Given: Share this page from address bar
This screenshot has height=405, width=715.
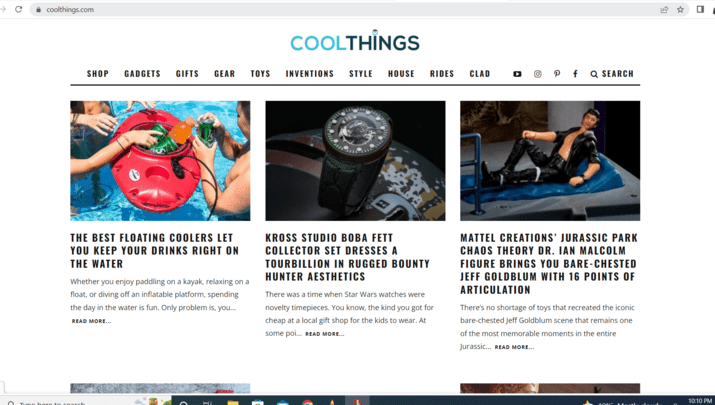Looking at the screenshot, I should [x=664, y=9].
